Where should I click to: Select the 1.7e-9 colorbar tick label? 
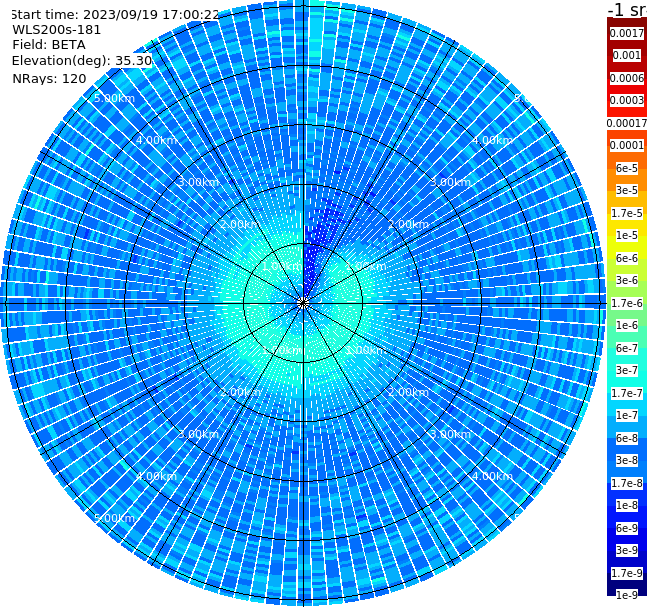point(627,573)
